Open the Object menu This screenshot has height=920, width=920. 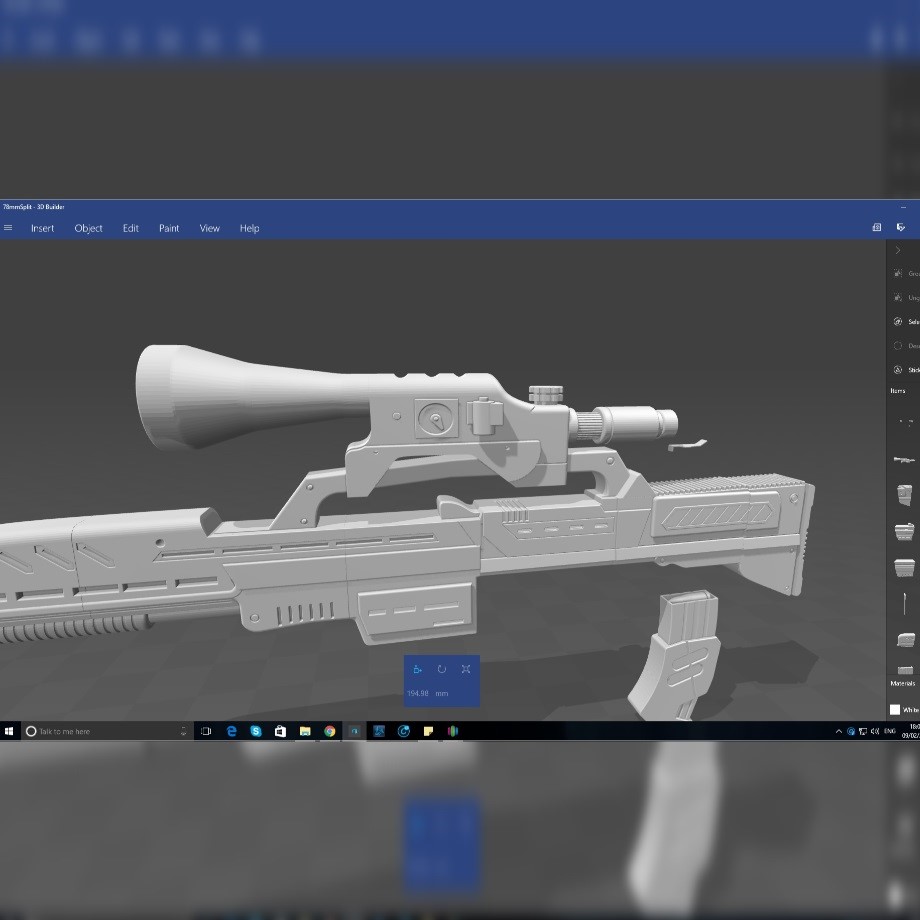point(88,228)
